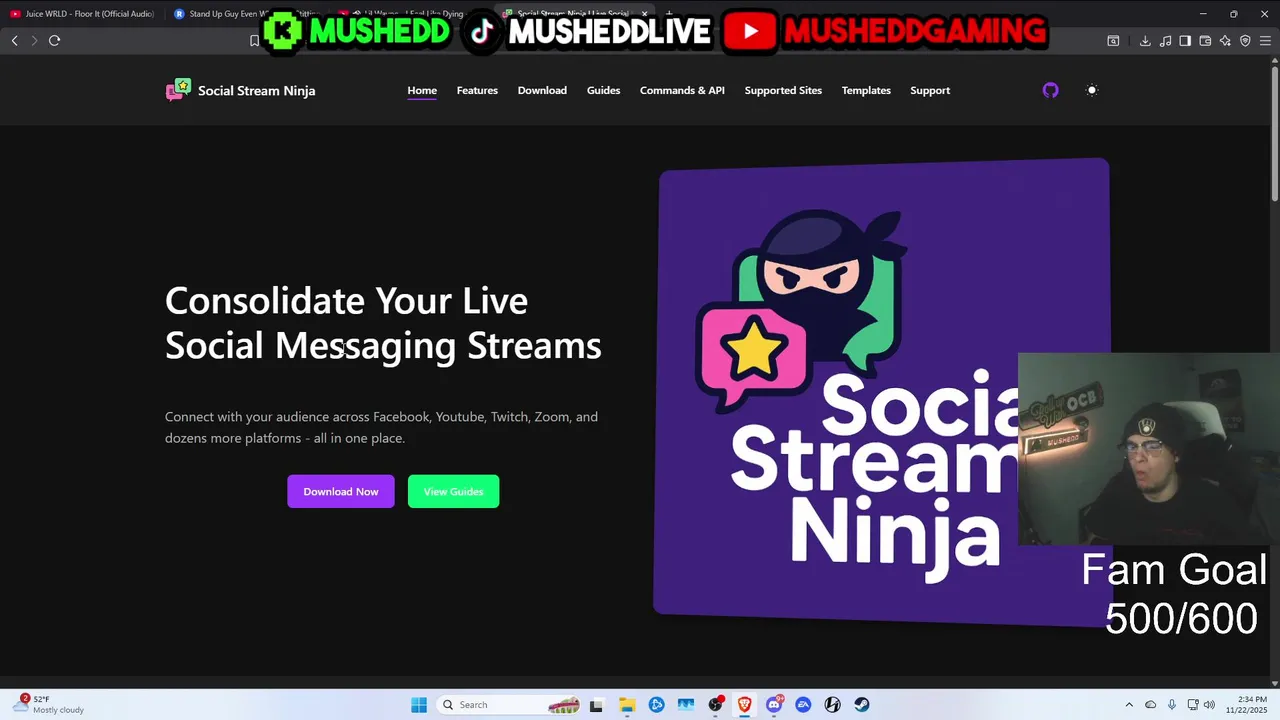The width and height of the screenshot is (1280, 720).
Task: Open the OBS Studio taskbar icon
Action: pos(715,705)
